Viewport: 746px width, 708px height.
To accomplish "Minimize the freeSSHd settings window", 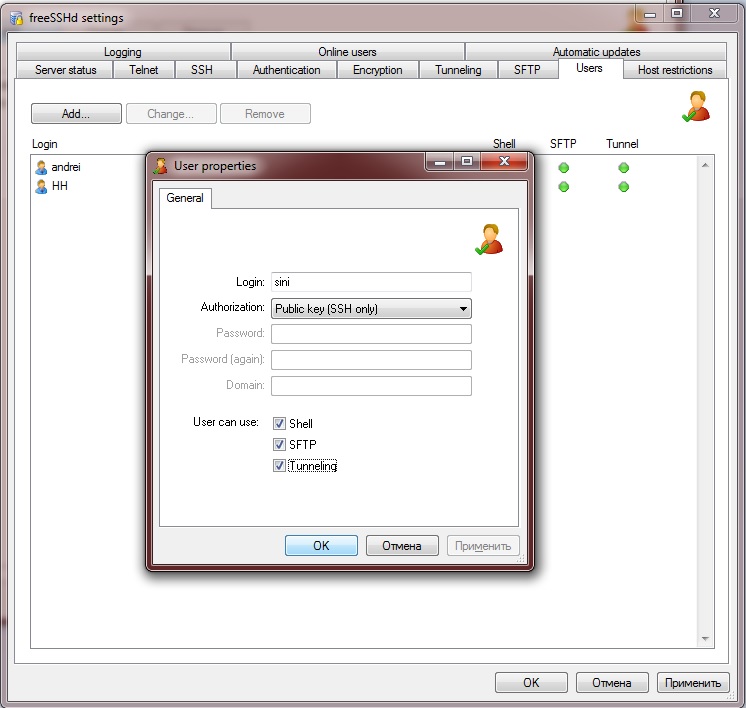I will [x=650, y=14].
